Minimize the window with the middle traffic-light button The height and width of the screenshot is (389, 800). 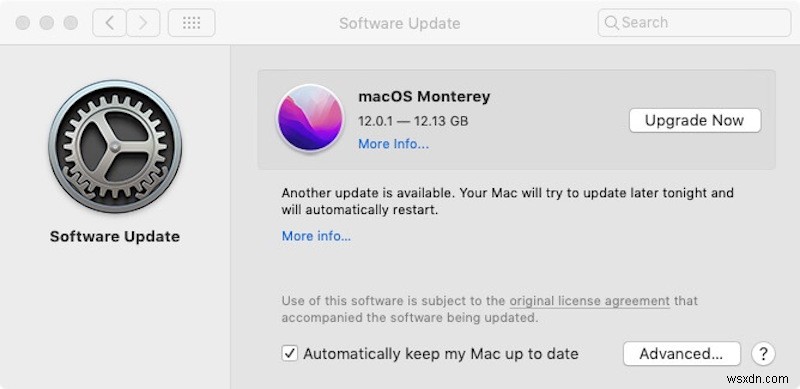pos(47,23)
